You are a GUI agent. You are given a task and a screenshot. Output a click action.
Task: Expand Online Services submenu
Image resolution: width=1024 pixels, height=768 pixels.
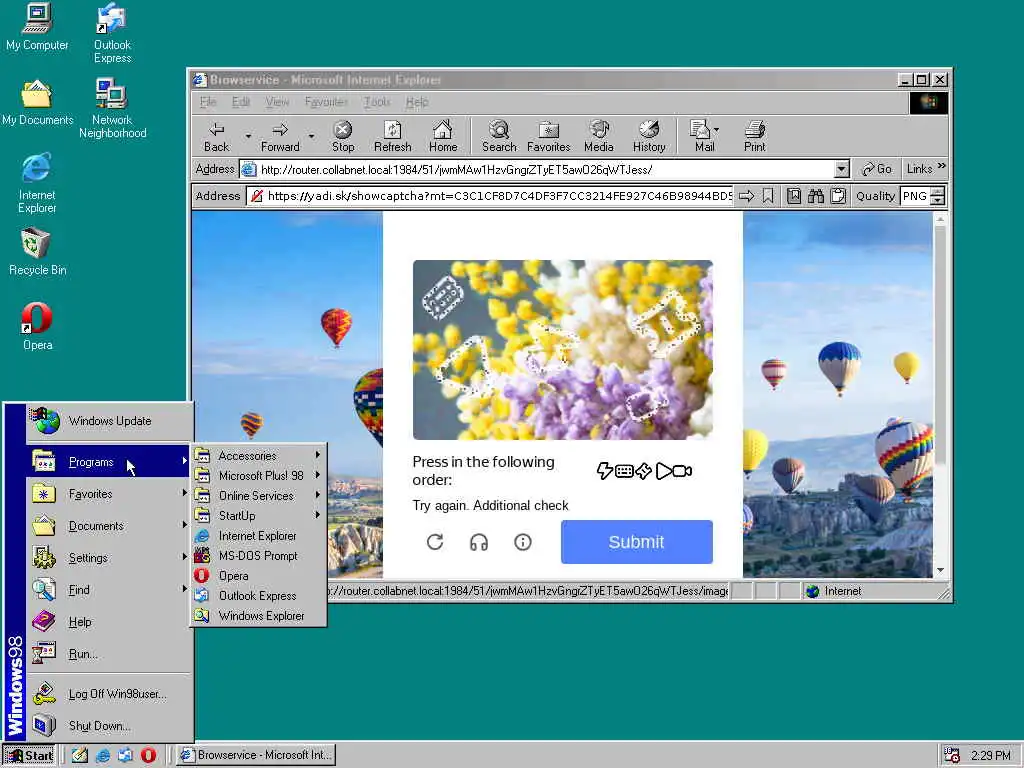click(259, 496)
